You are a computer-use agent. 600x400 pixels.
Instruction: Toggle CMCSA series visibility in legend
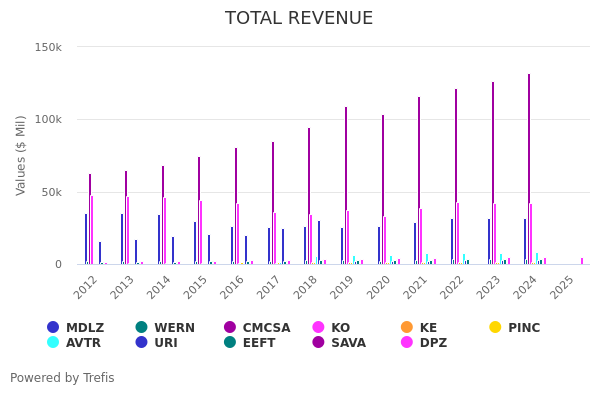point(256,328)
